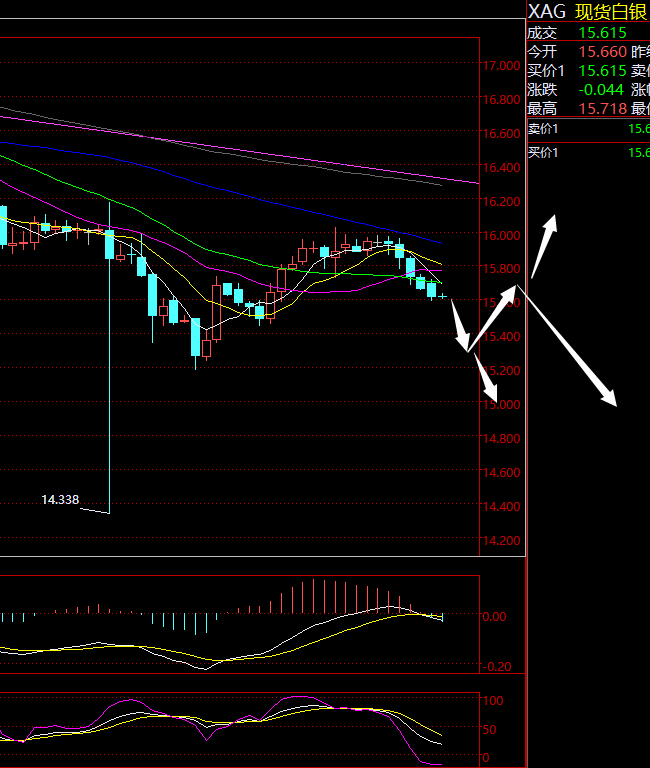
Task: Click the 50 level on KDJ axis
Action: point(490,730)
